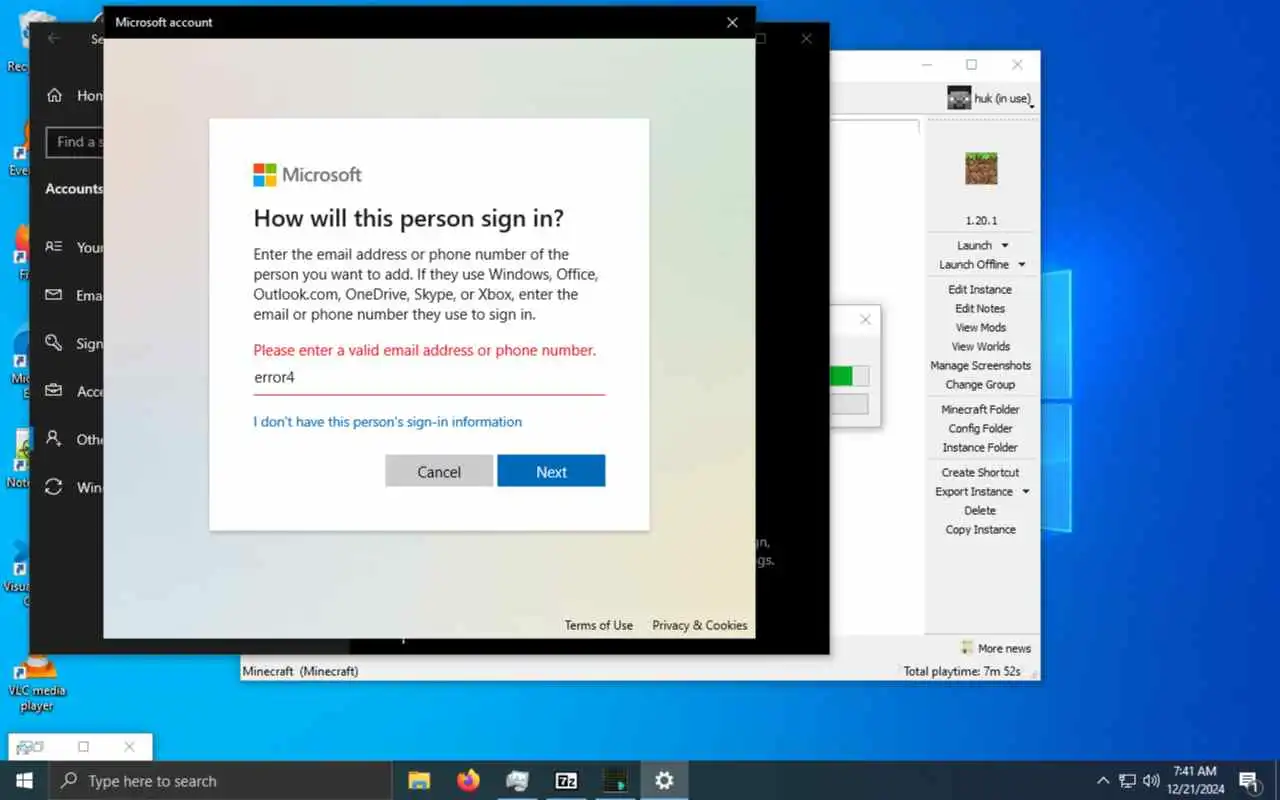Click the Minecraft (Minecraft) status bar text
This screenshot has width=1280, height=800.
tap(301, 671)
